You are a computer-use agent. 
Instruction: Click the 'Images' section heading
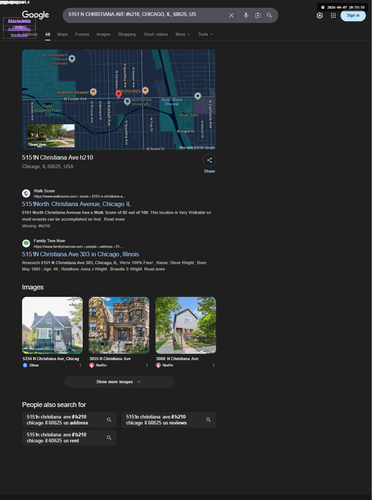click(x=33, y=287)
